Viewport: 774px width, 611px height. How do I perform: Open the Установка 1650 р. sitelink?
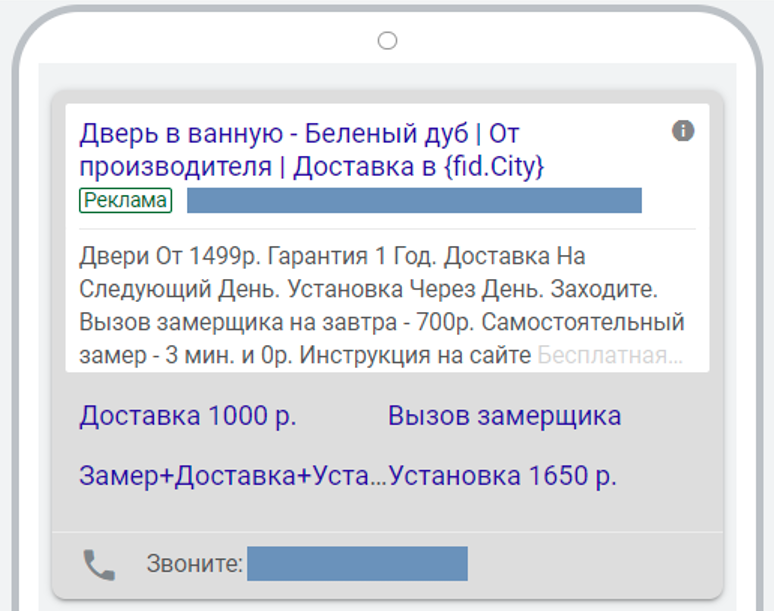[503, 476]
